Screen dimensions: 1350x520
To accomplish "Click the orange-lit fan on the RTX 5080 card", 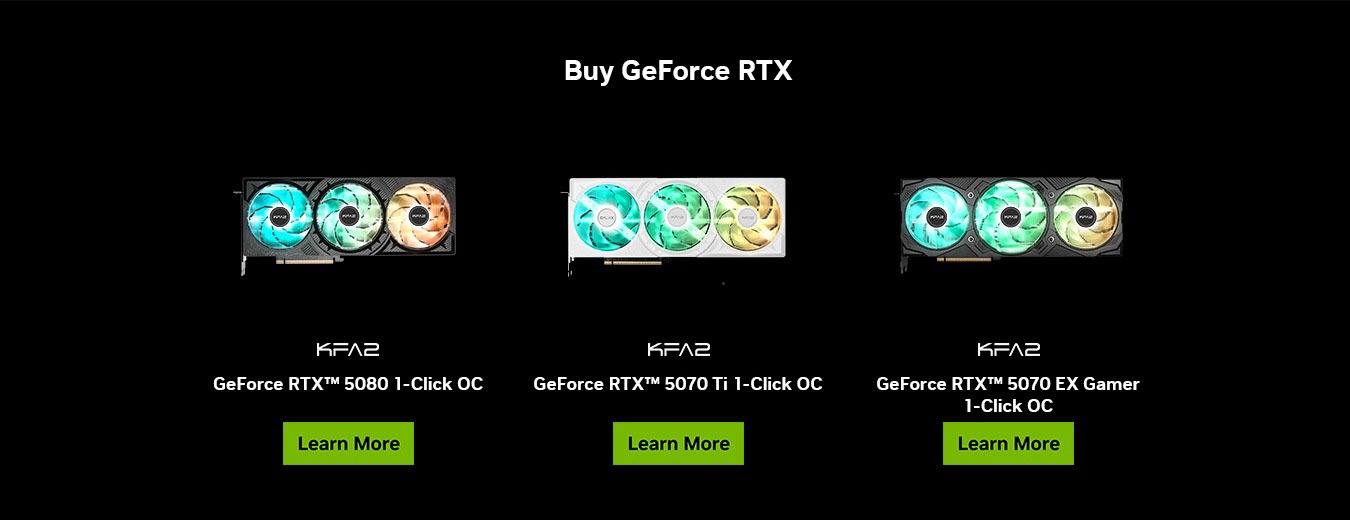I will tap(418, 216).
